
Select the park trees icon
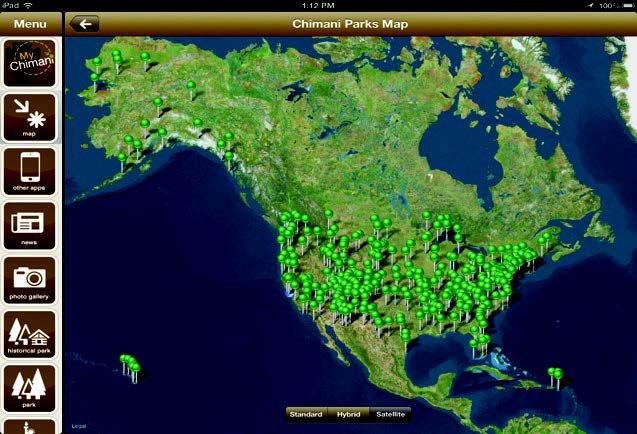click(x=30, y=389)
